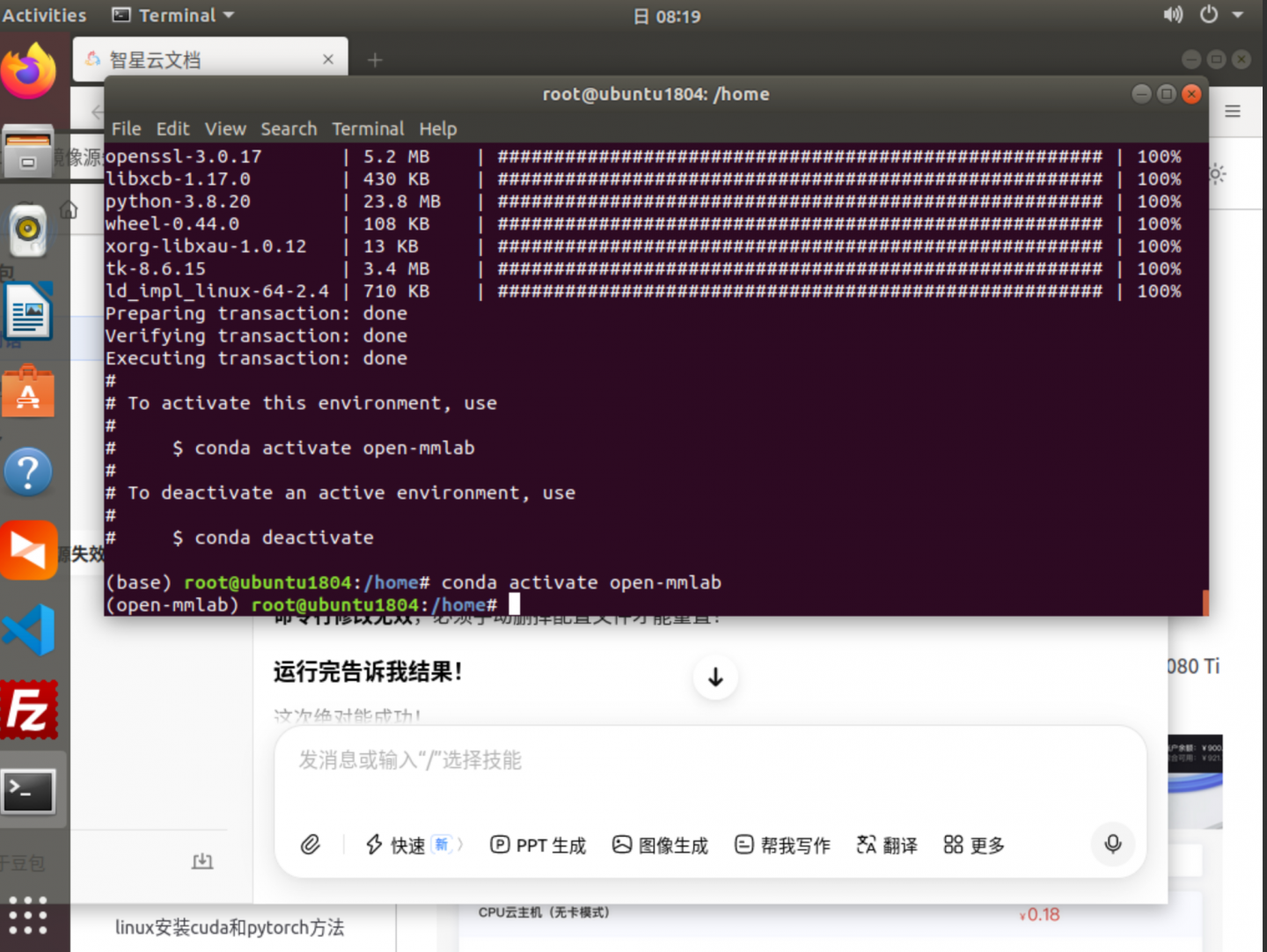1267x952 pixels.
Task: Open Firefox from the dock
Action: tap(28, 72)
